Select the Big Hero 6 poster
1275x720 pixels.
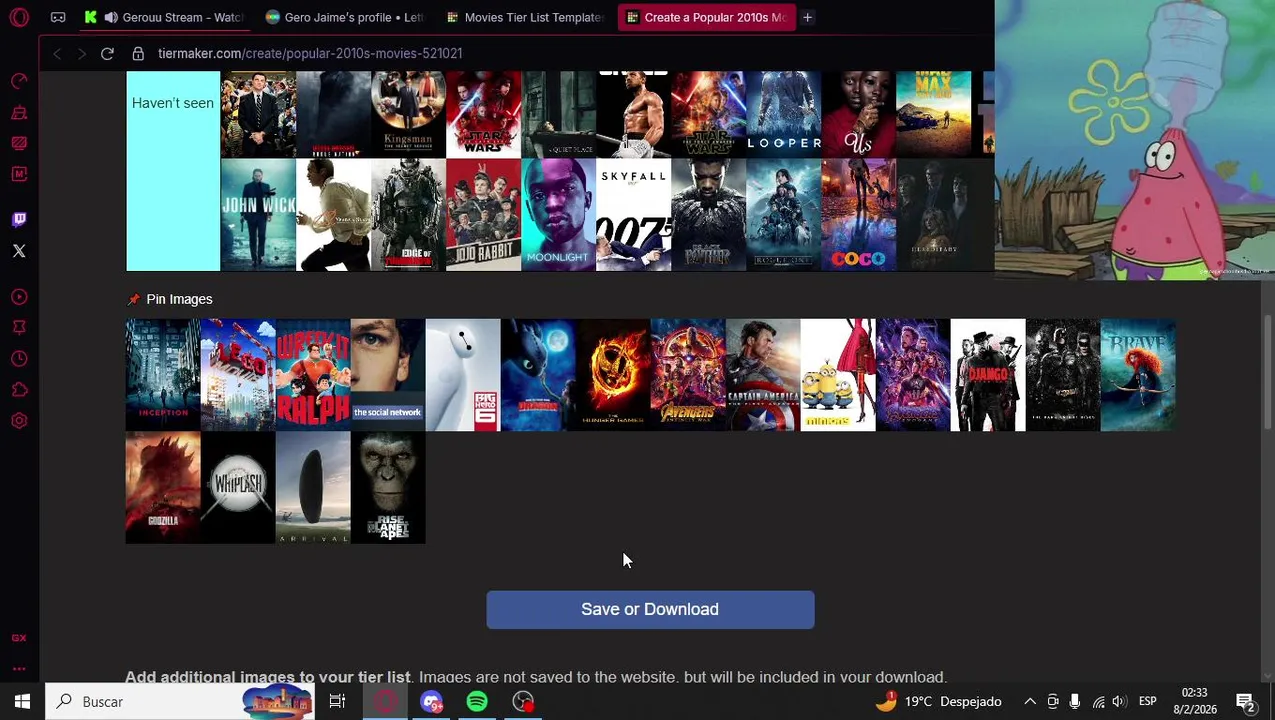click(x=463, y=375)
